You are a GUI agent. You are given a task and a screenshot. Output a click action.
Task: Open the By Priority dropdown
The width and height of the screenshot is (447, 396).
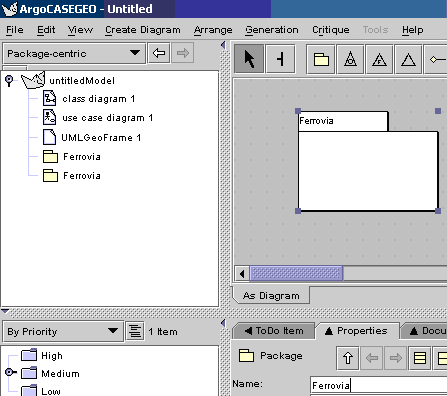(x=63, y=331)
